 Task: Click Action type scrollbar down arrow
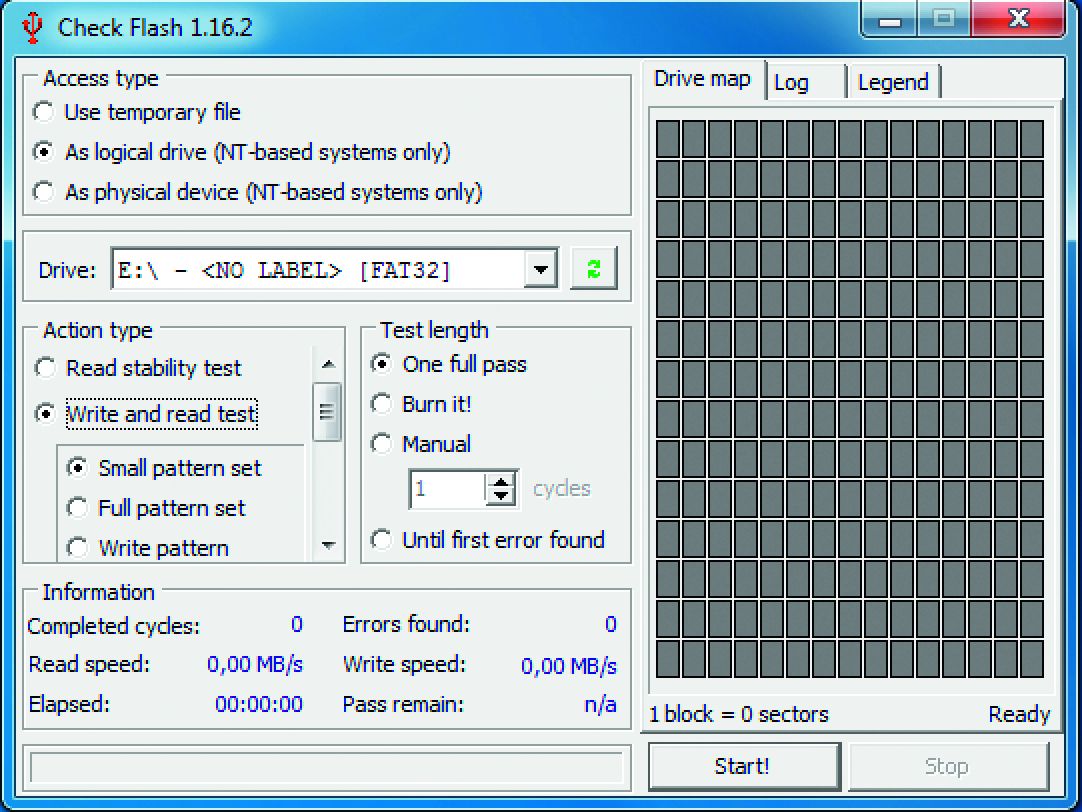coord(328,545)
